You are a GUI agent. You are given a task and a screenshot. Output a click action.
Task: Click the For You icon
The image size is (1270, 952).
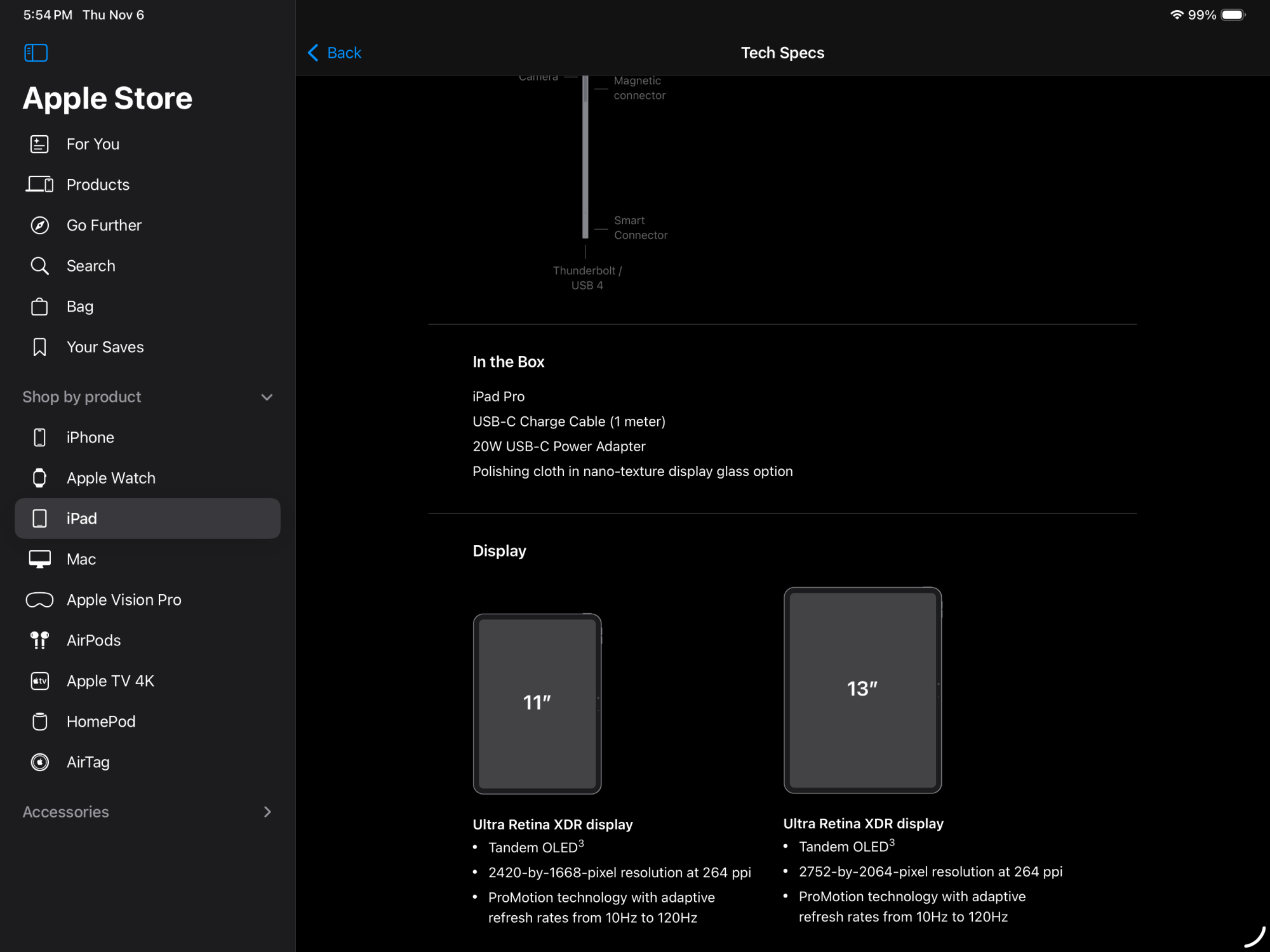pyautogui.click(x=39, y=144)
